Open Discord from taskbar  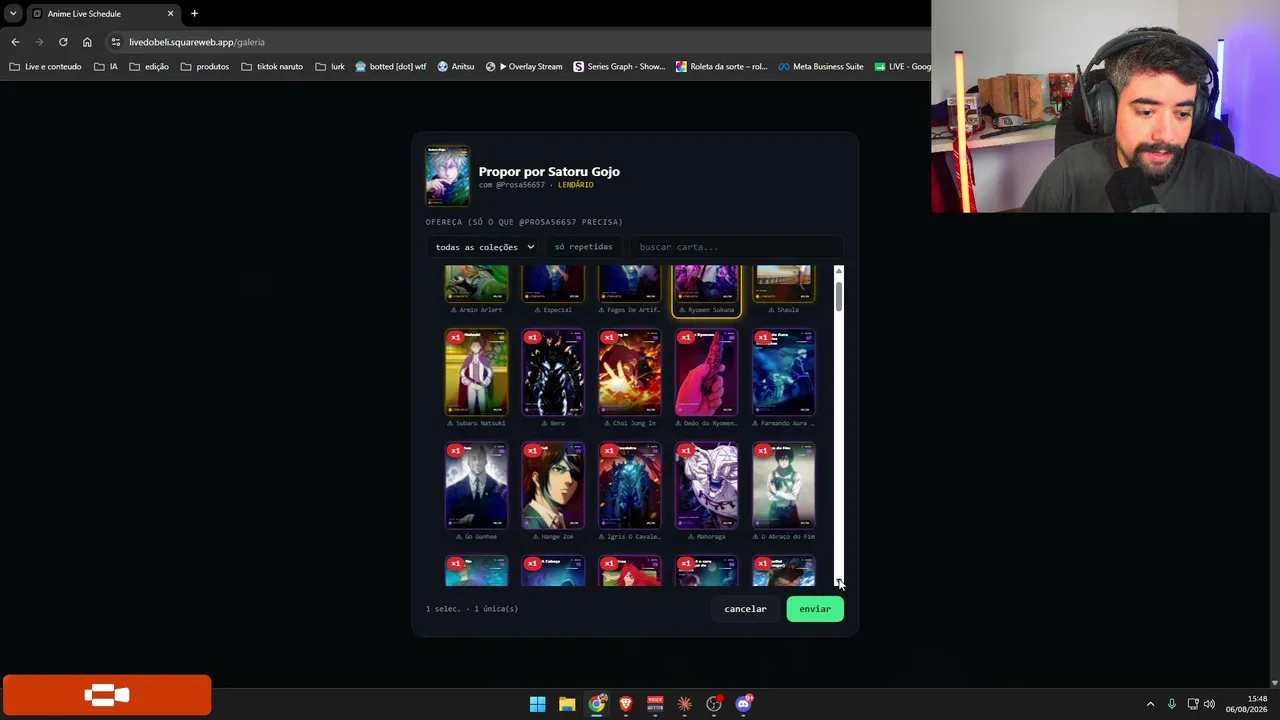pyautogui.click(x=743, y=704)
